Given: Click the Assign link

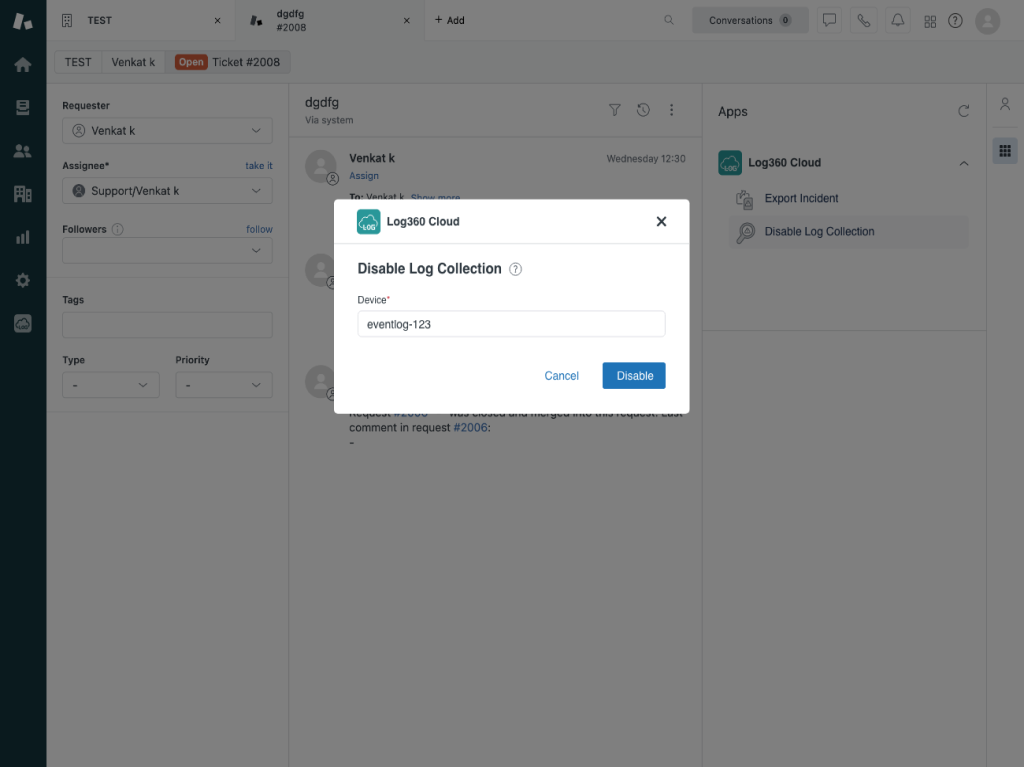Looking at the screenshot, I should 364,176.
